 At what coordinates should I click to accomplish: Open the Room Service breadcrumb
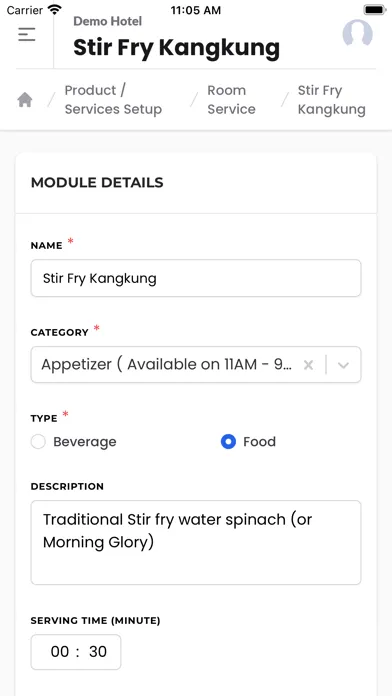click(231, 100)
